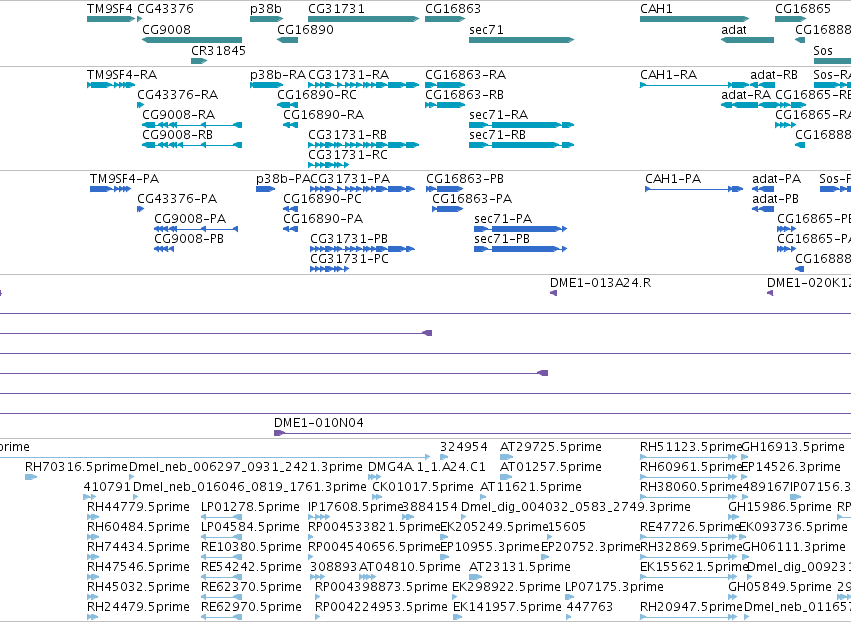Click the 'CG16890-PC' protein label
Screen dimensions: 851x622
(x=322, y=199)
